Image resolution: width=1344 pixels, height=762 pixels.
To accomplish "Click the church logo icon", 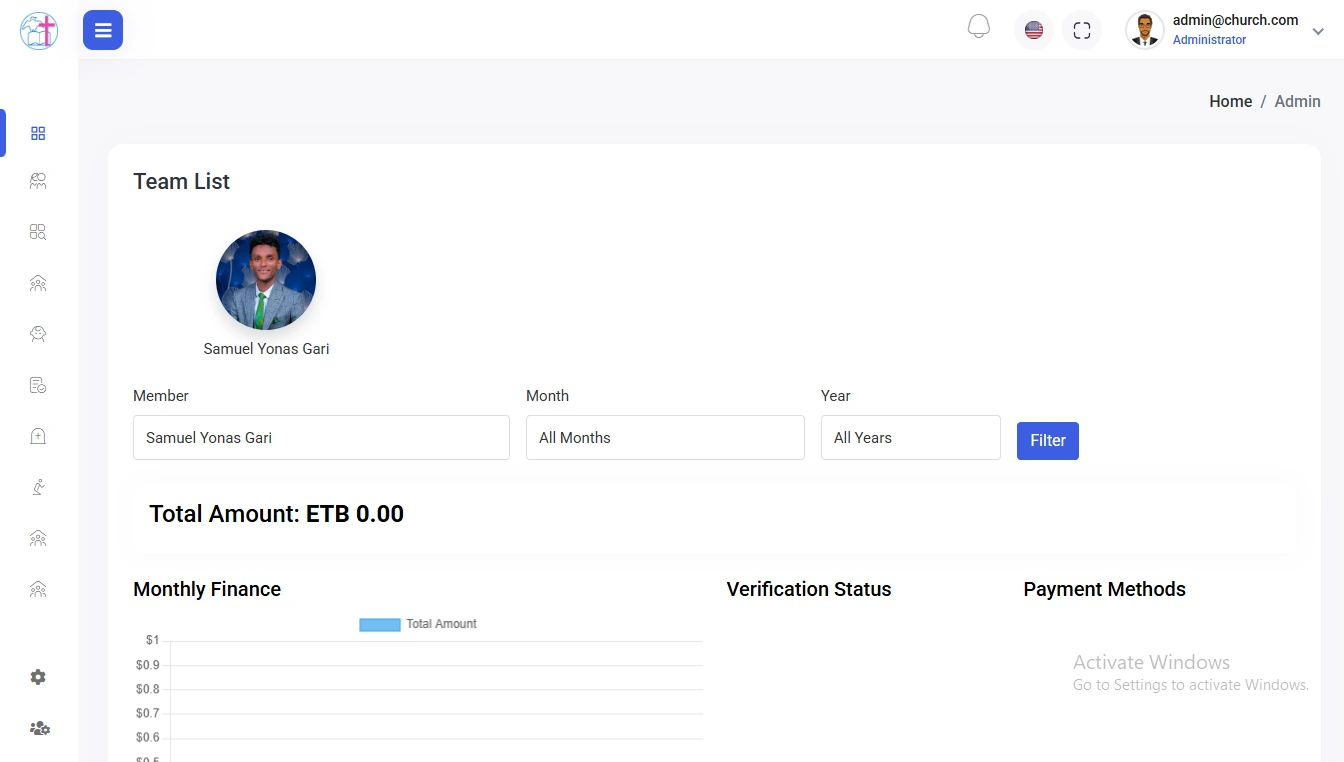I will (x=39, y=30).
